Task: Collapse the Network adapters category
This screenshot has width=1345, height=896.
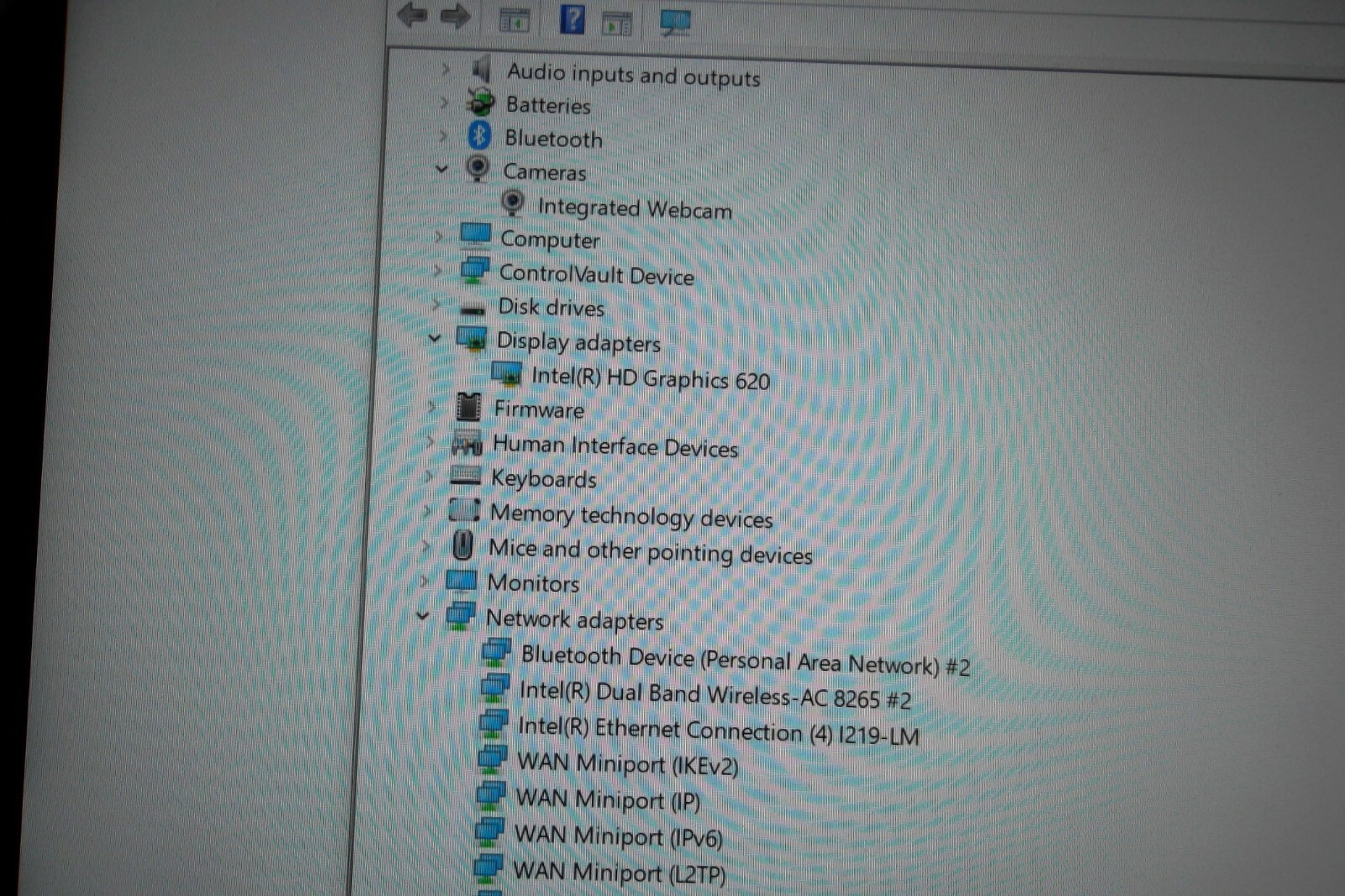Action: coord(423,616)
